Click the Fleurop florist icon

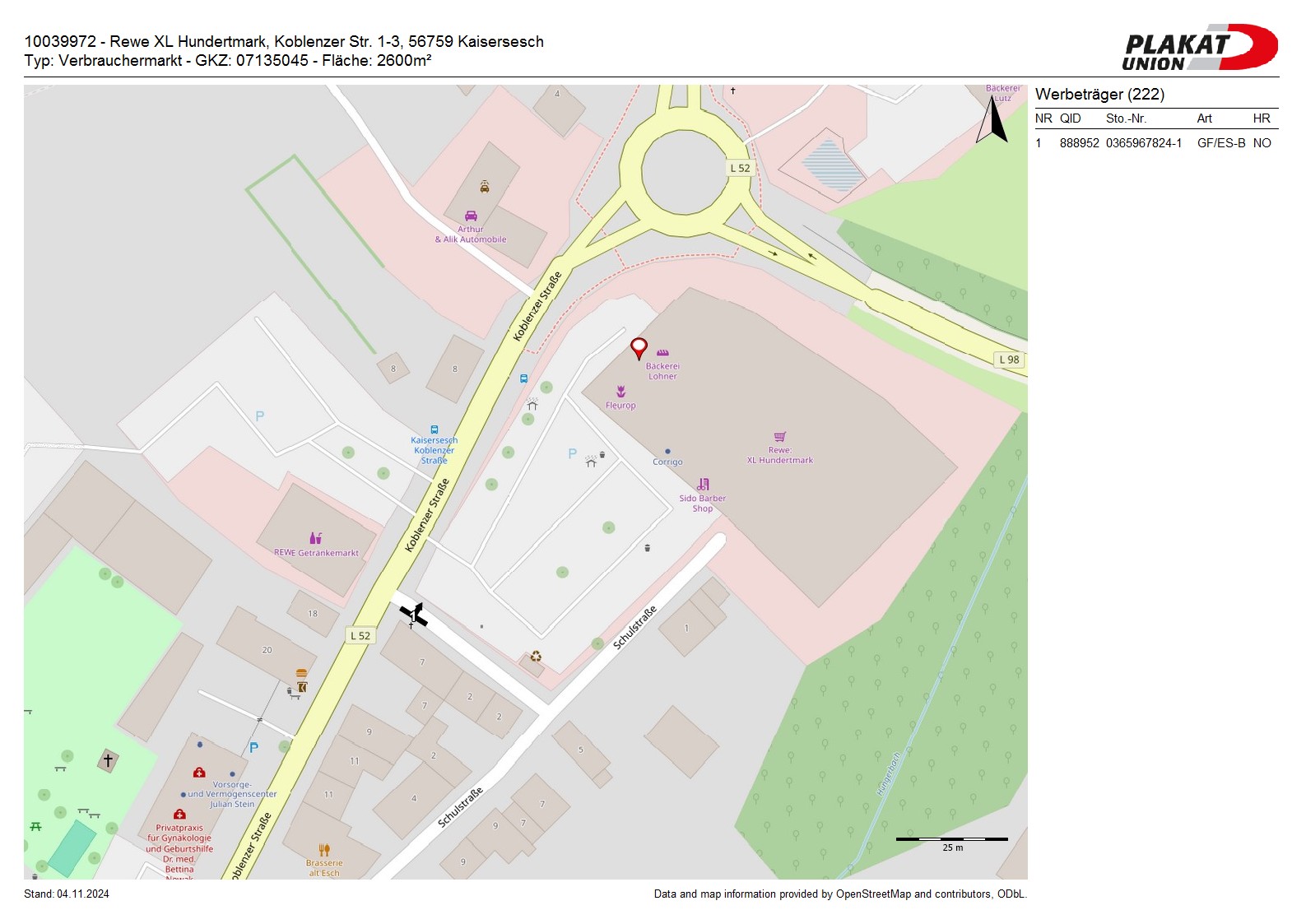620,392
